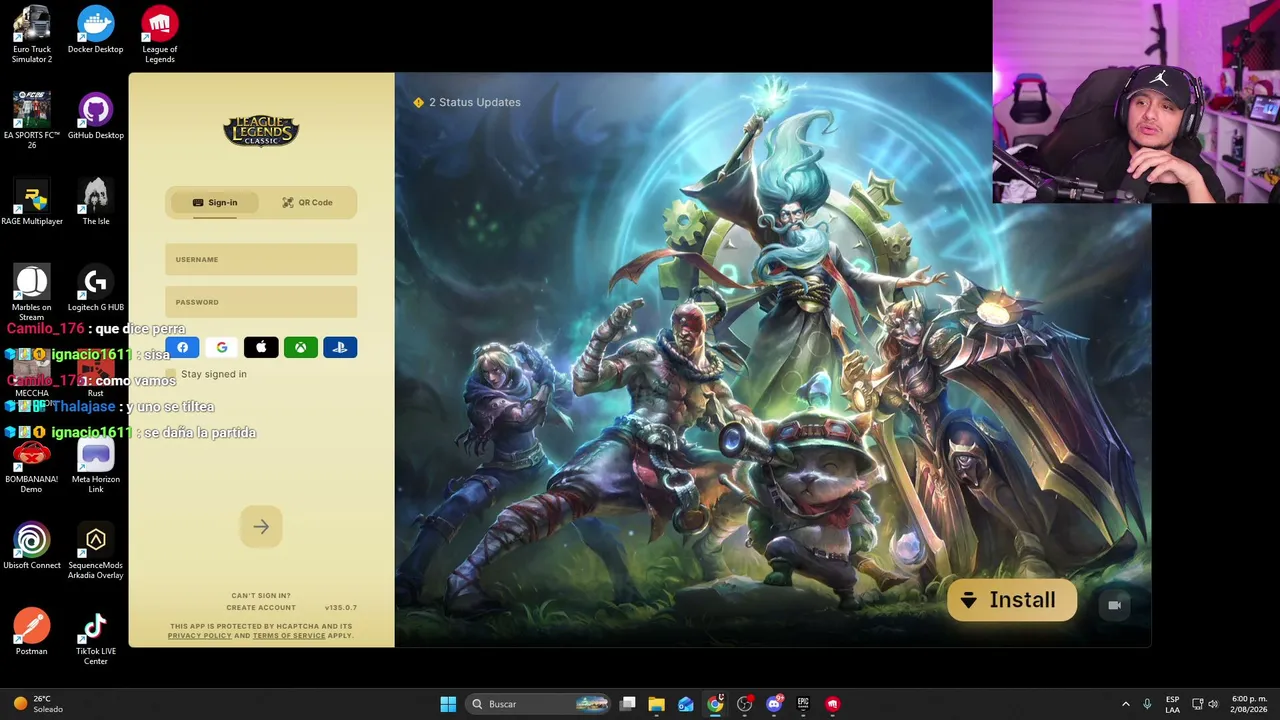The width and height of the screenshot is (1280, 720).
Task: Enable the Stay signed in checkbox
Action: [171, 374]
